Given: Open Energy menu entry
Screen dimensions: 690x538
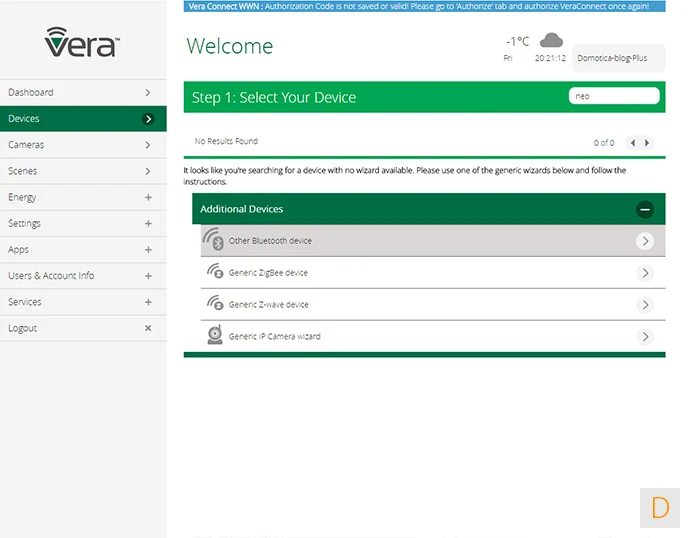Looking at the screenshot, I should [83, 197].
